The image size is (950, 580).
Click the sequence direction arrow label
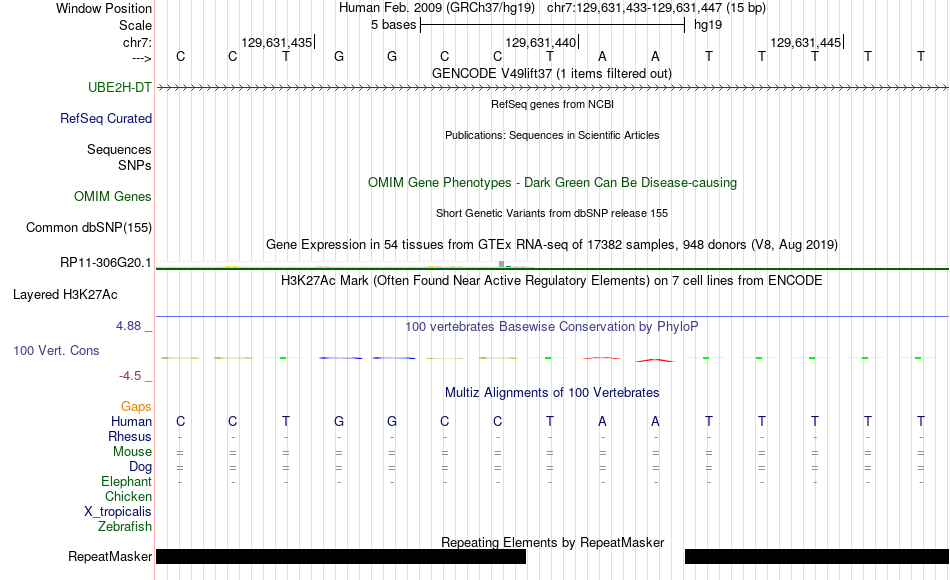pos(142,58)
